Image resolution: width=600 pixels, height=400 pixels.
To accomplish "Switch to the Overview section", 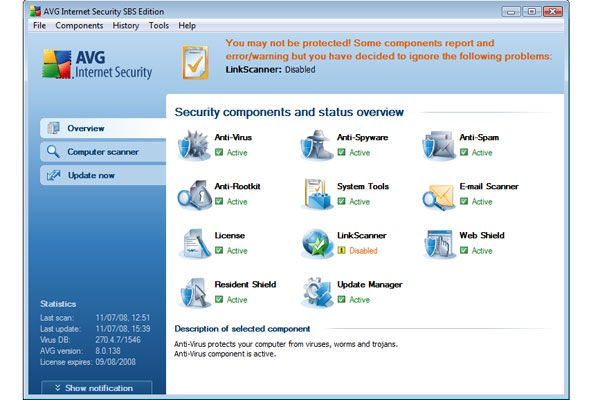I will 103,128.
